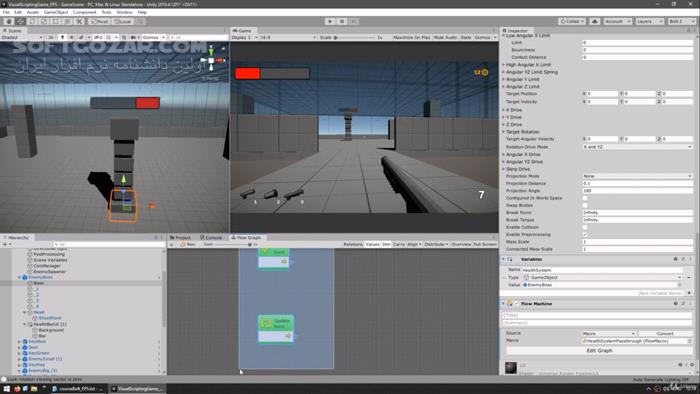The width and height of the screenshot is (700, 394).
Task: Open the Flow Machine preset icon
Action: pyautogui.click(x=683, y=303)
